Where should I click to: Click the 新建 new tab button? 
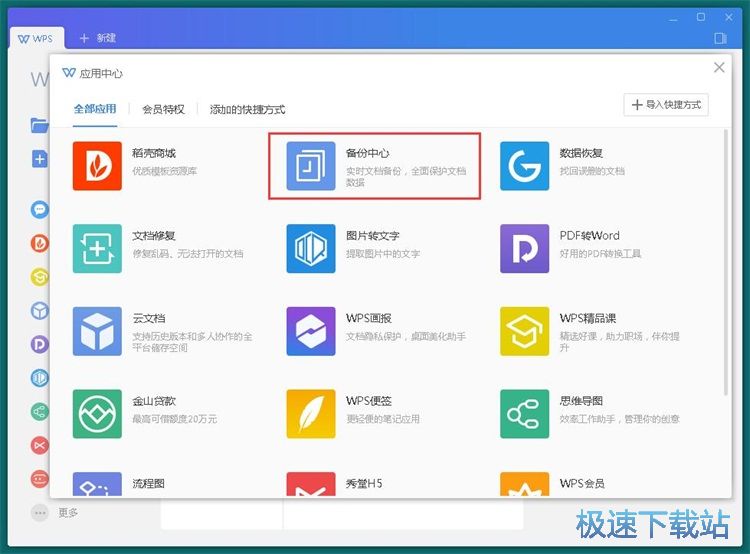pos(98,38)
